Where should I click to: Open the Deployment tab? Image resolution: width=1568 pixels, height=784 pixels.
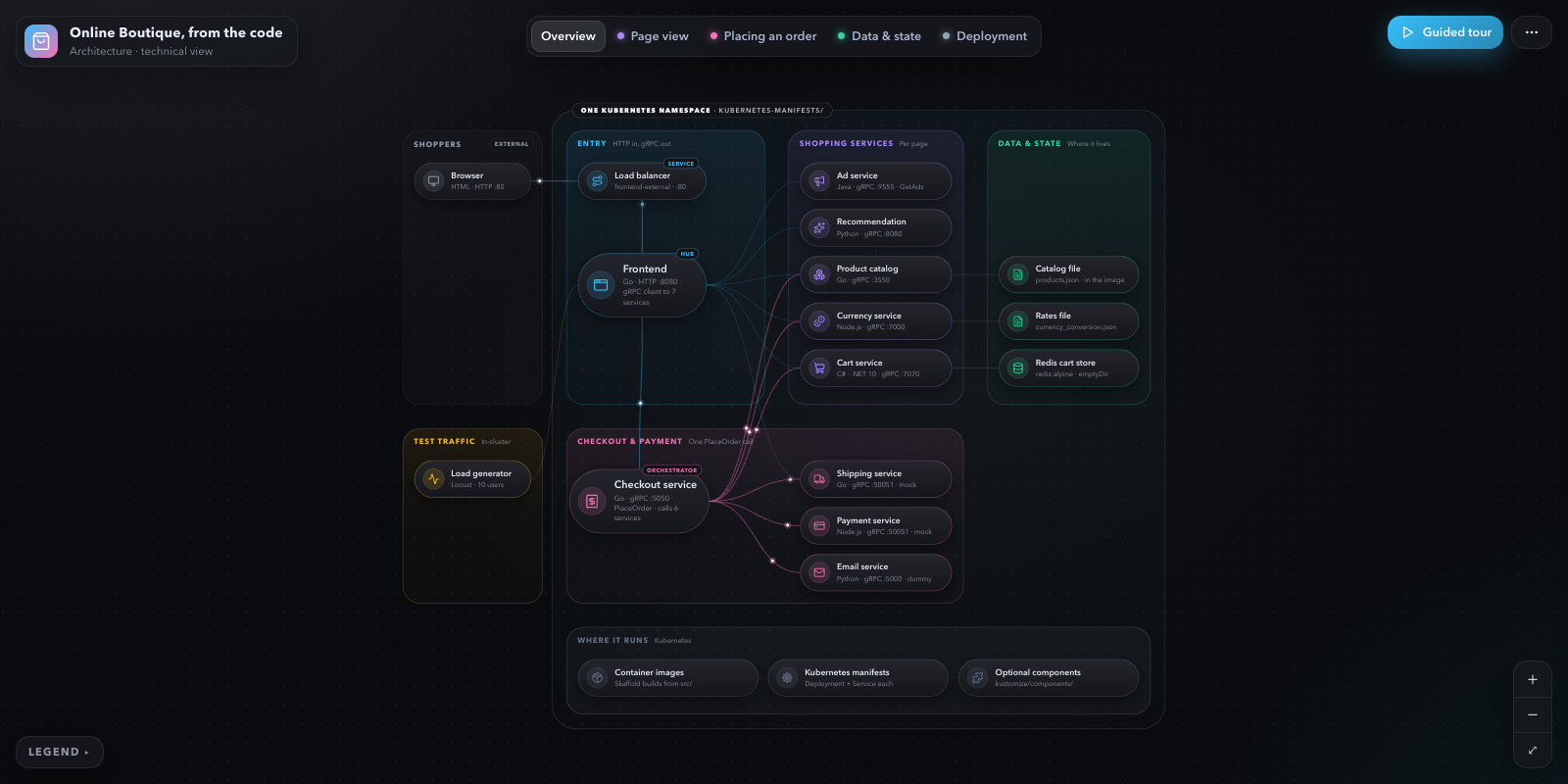[985, 36]
